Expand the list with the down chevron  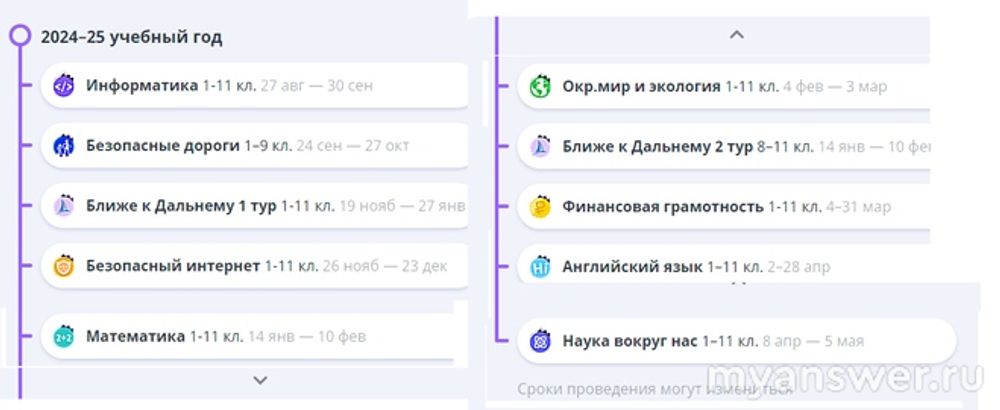[x=260, y=380]
